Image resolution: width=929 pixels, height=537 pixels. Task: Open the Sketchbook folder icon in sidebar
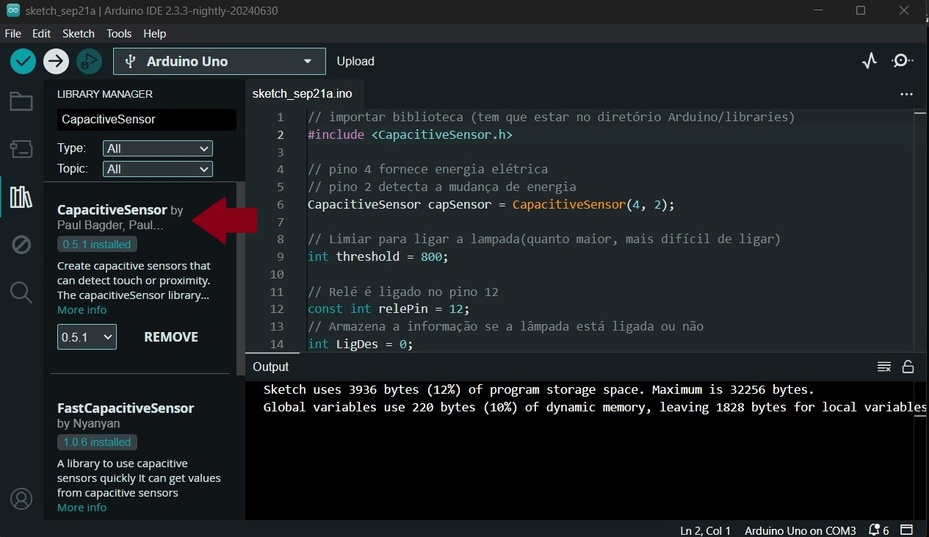(21, 101)
